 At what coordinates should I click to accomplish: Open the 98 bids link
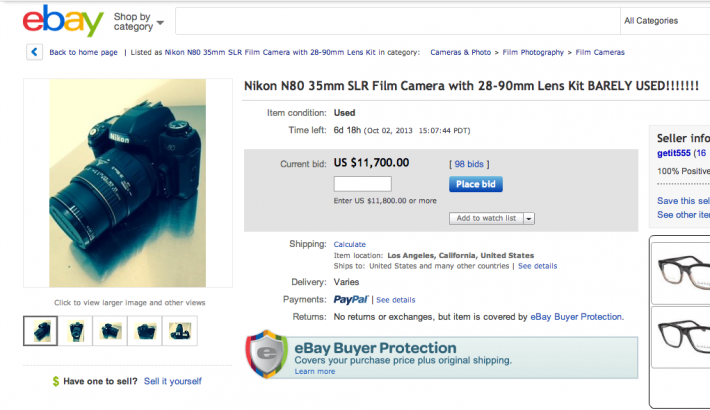click(469, 164)
